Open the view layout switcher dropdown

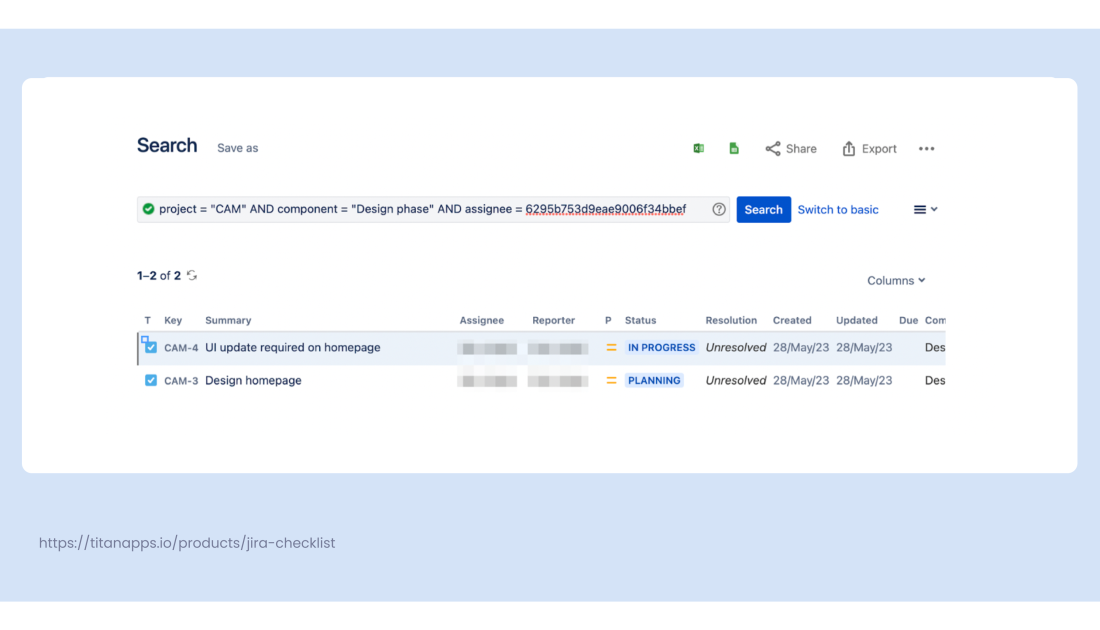925,209
